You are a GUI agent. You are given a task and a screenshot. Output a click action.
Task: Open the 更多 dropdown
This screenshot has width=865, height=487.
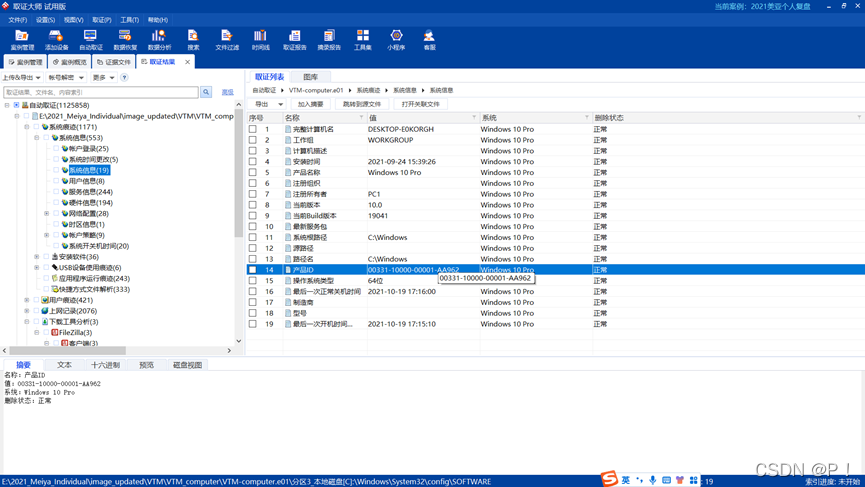coord(103,78)
